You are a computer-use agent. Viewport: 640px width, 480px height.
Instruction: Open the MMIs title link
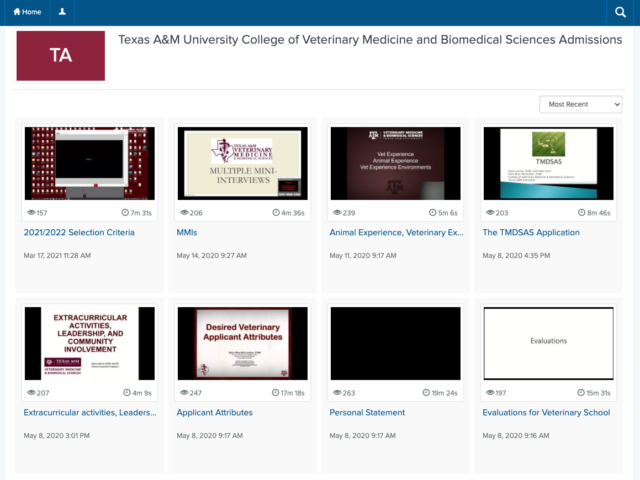[187, 232]
